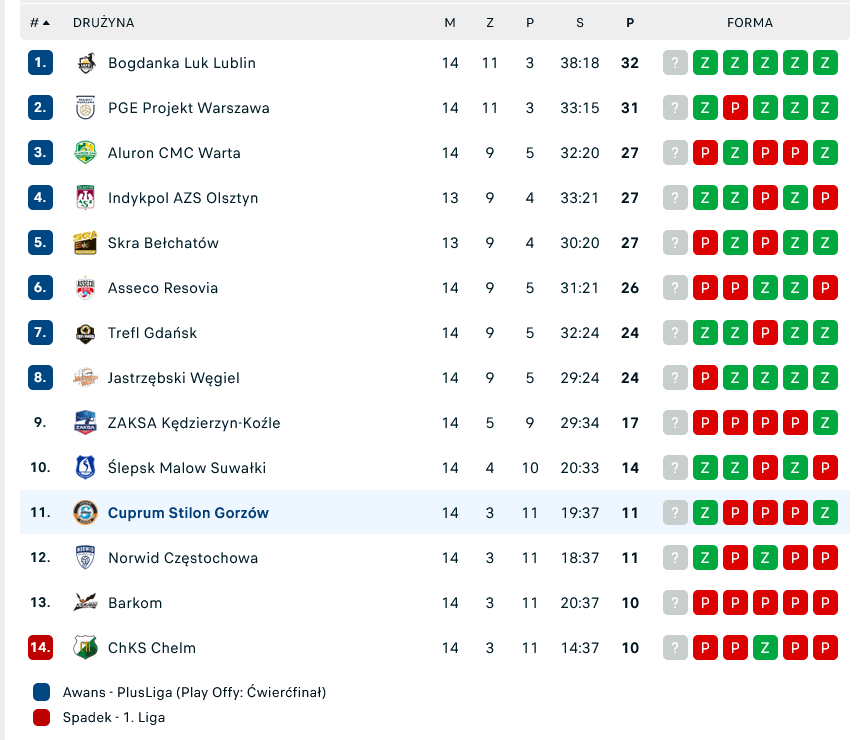
Task: Sort standings by the S sets column
Action: (580, 23)
